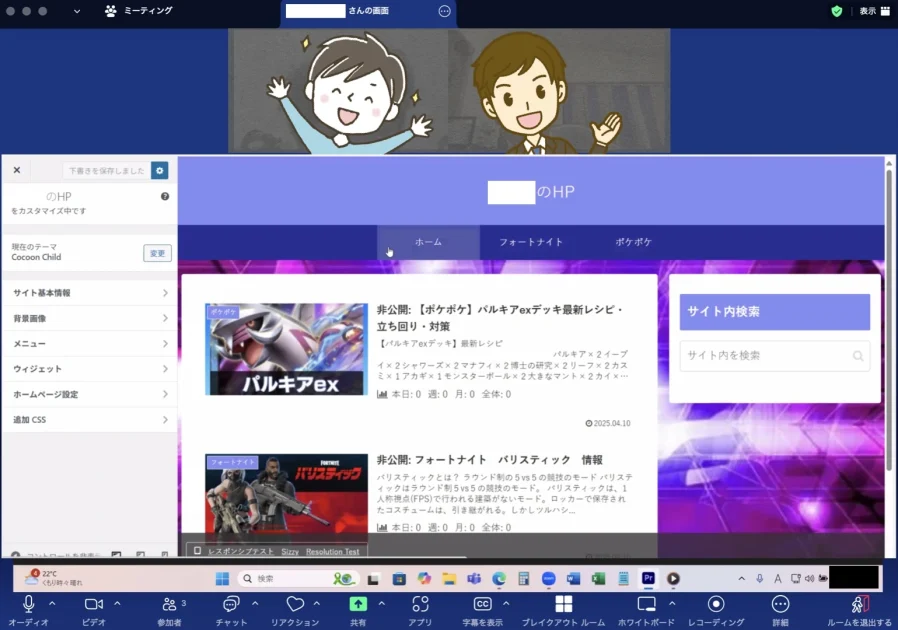
Task: Open フォートナイト バリスティック 情報 article title
Action: pos(490,460)
